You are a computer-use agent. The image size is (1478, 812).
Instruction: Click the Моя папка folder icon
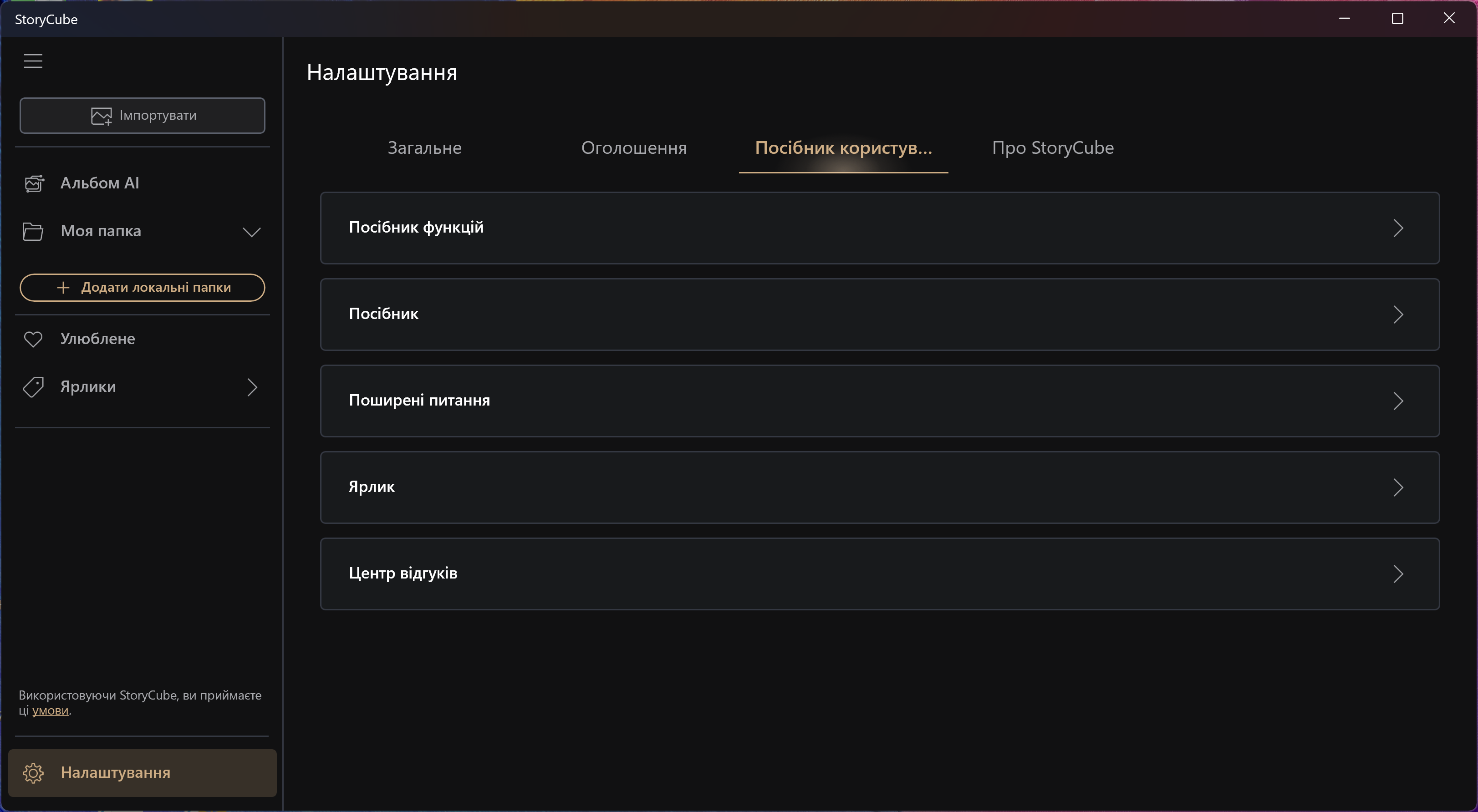[33, 231]
